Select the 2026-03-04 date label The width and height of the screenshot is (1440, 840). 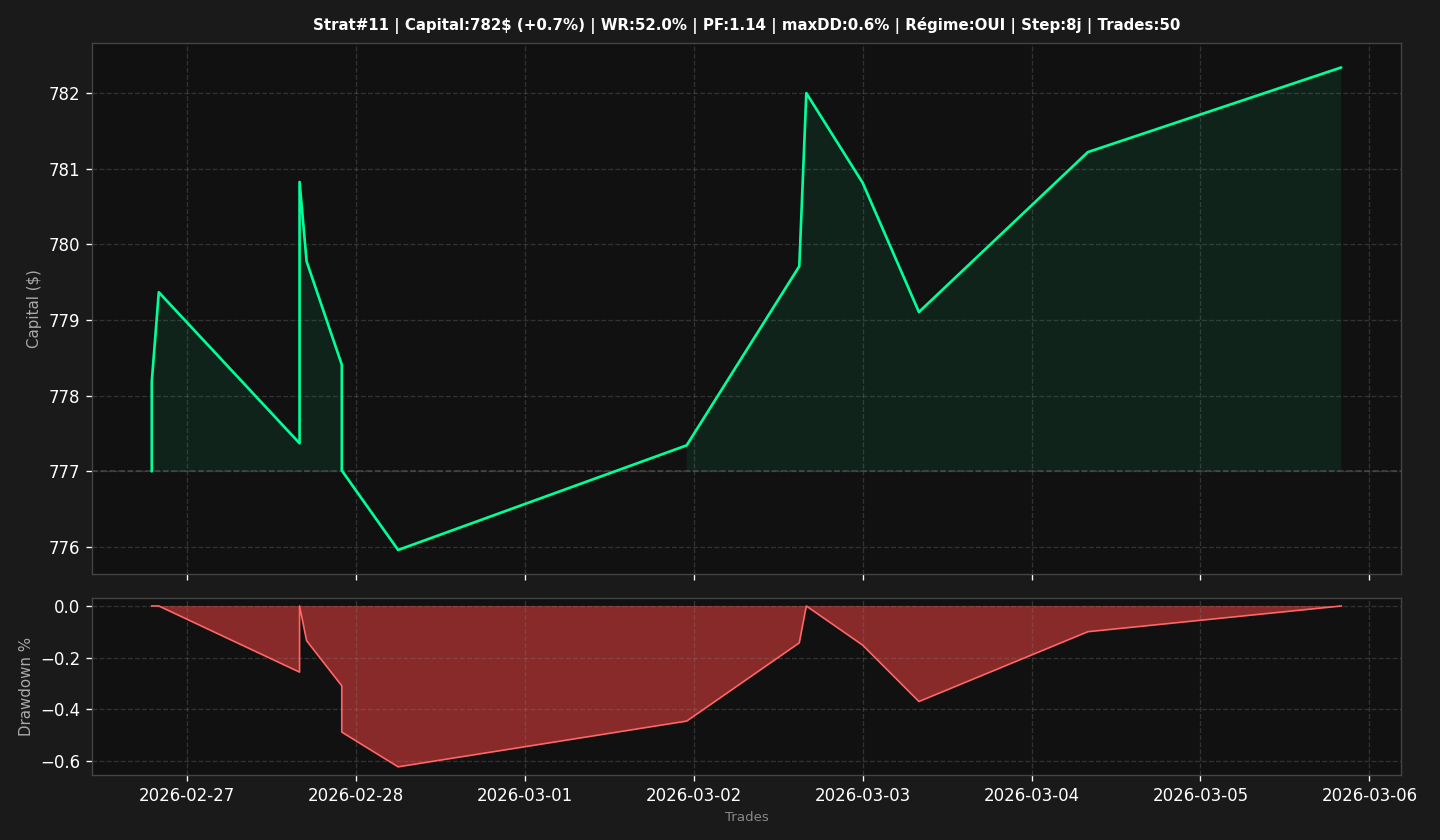(1032, 796)
